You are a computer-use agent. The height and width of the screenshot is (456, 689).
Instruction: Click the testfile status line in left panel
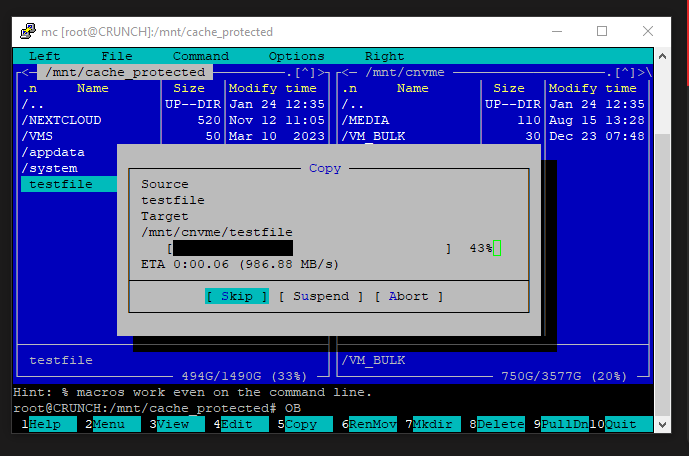[61, 360]
